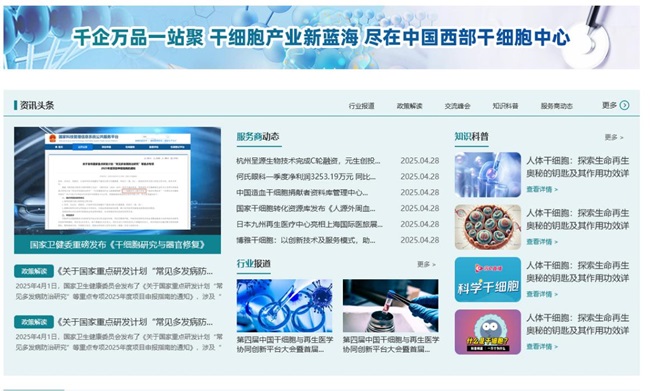This screenshot has height=391, width=650.
Task: Open title 人体干细胞 beside the 什么是干细胞 thumbnail
Action: coord(578,324)
